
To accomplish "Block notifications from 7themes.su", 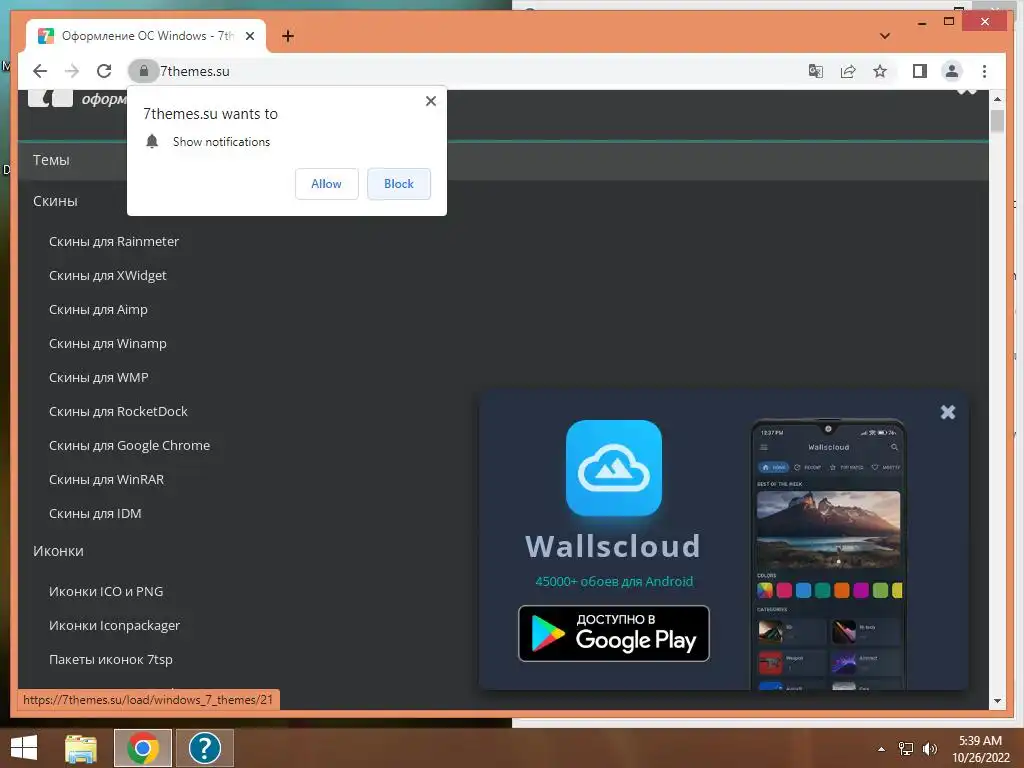I will [398, 184].
